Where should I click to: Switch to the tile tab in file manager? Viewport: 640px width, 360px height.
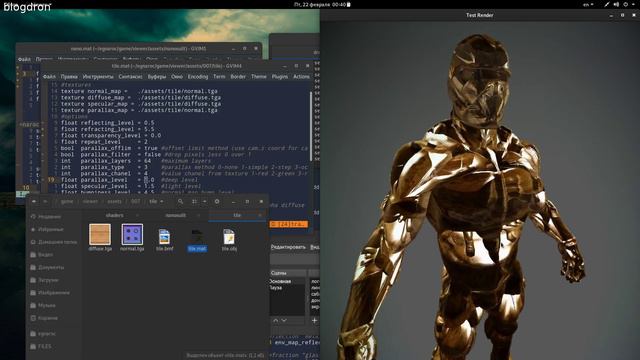tap(237, 215)
